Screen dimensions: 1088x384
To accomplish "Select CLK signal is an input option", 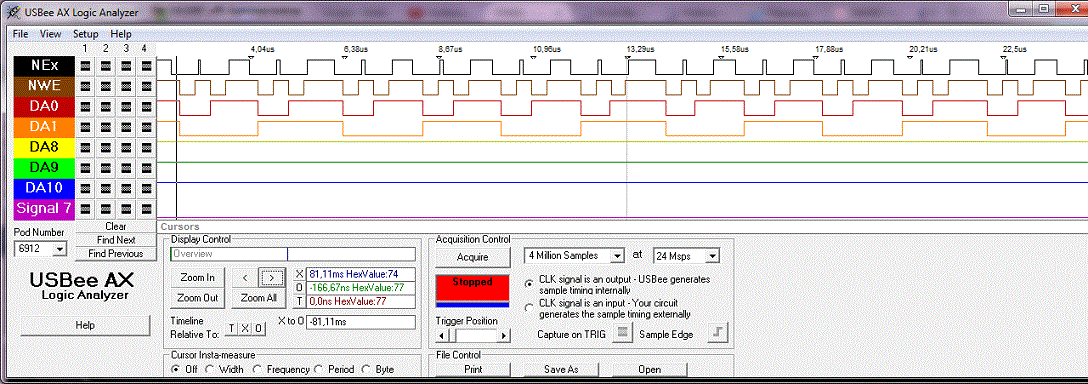I will [529, 308].
